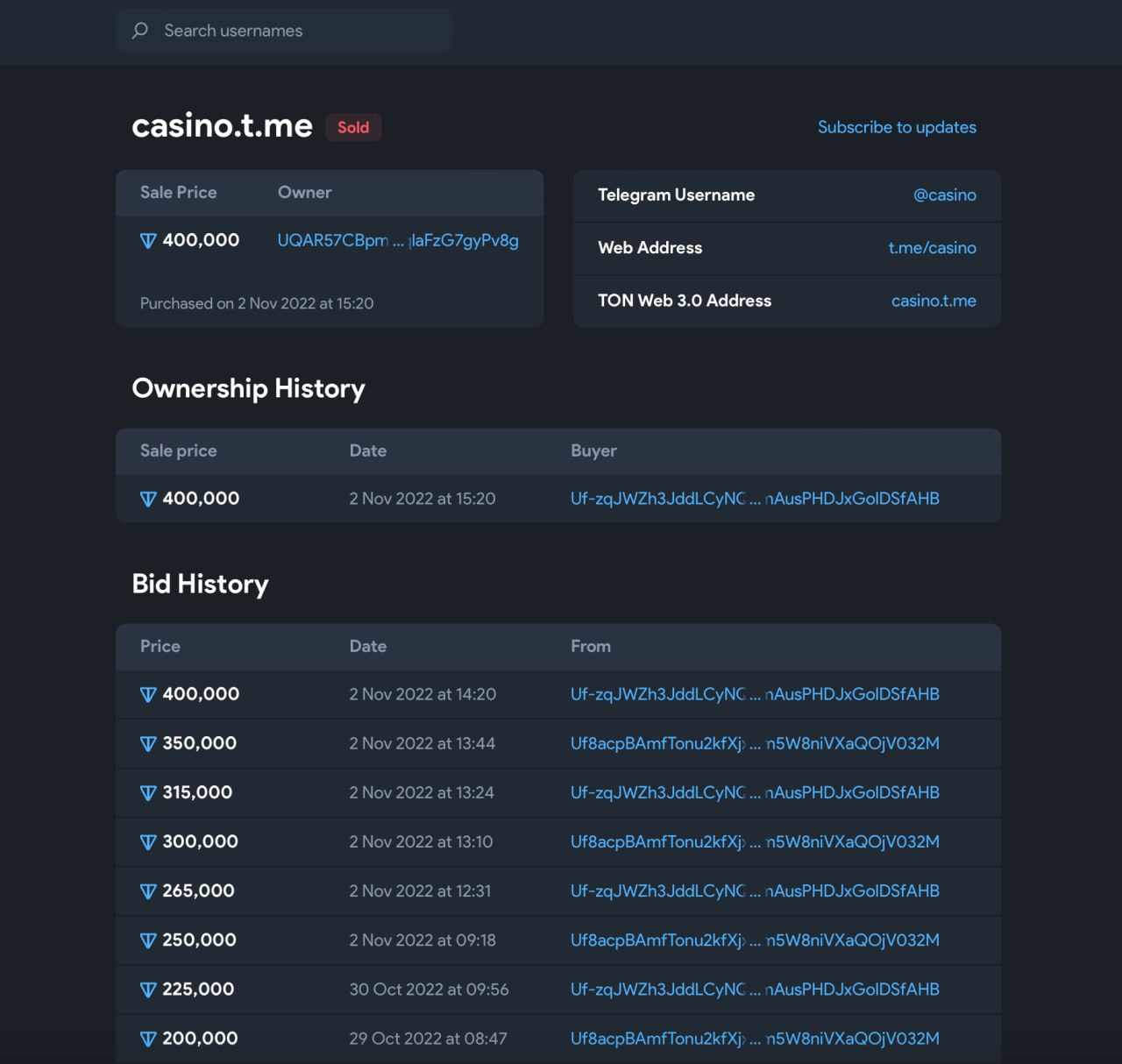Screen dimensions: 1122x1064
Task: Open bidder address for 250,000 bid
Action: point(755,940)
